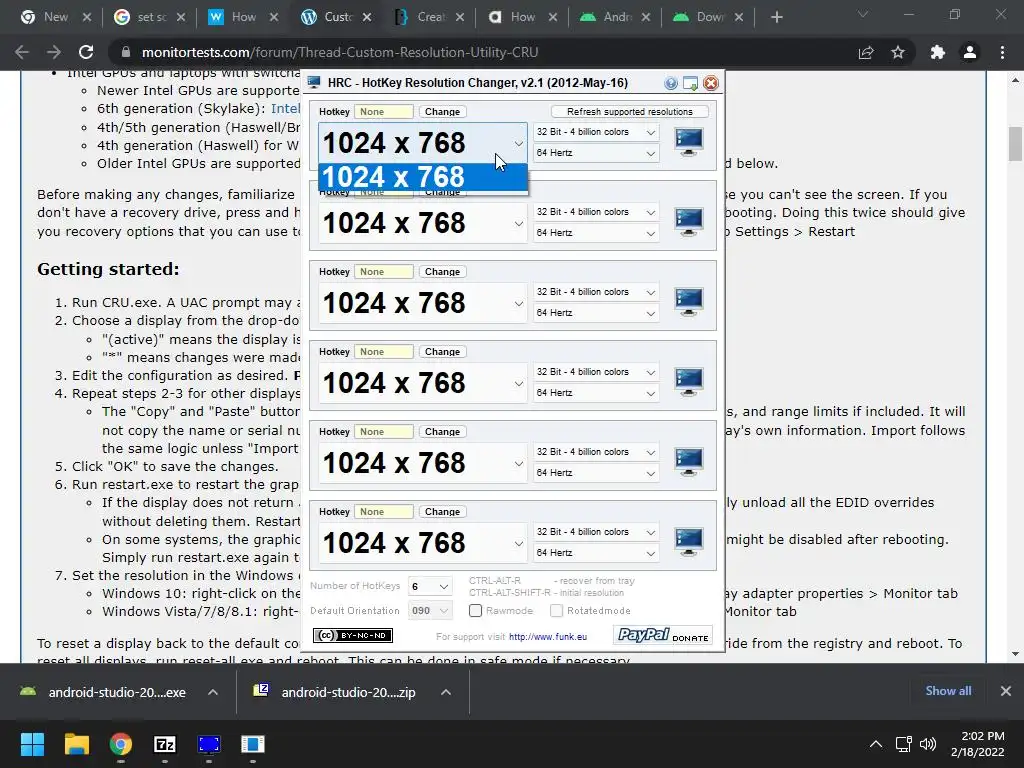The height and width of the screenshot is (768, 1024).
Task: Expand fifth row's resolution dropdown
Action: [519, 464]
